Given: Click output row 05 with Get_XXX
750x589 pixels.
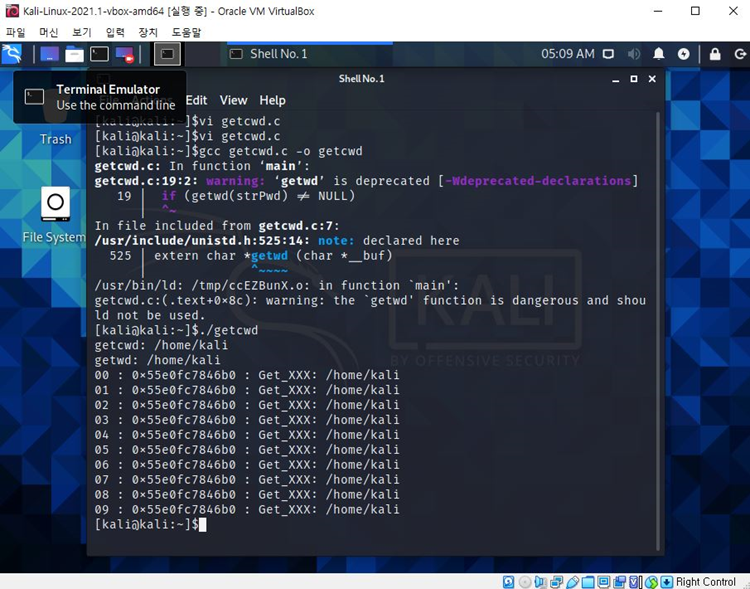Looking at the screenshot, I should point(247,449).
